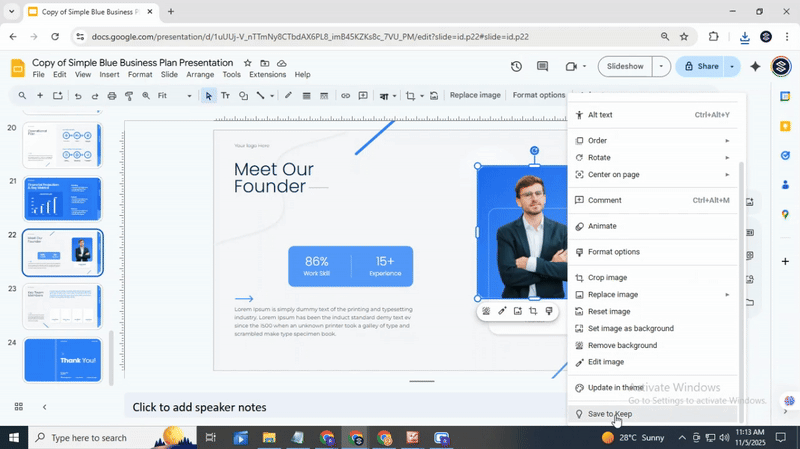This screenshot has height=449, width=800.
Task: Collapse the filmstrip panel arrow
Action: pos(44,407)
